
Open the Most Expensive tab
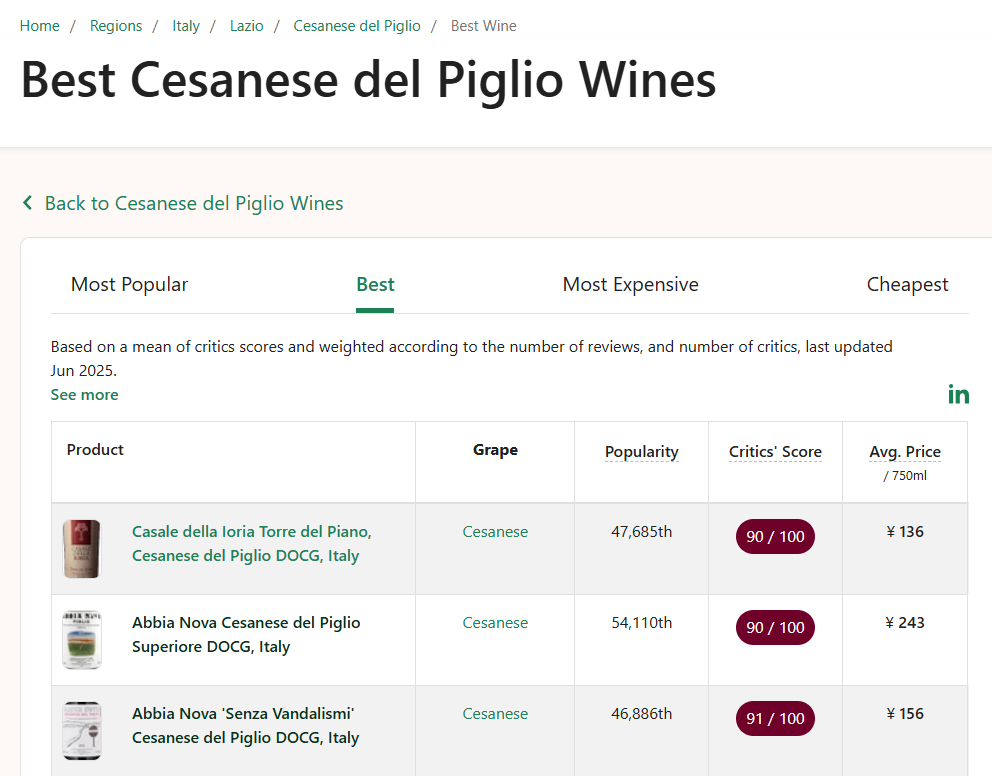[630, 285]
